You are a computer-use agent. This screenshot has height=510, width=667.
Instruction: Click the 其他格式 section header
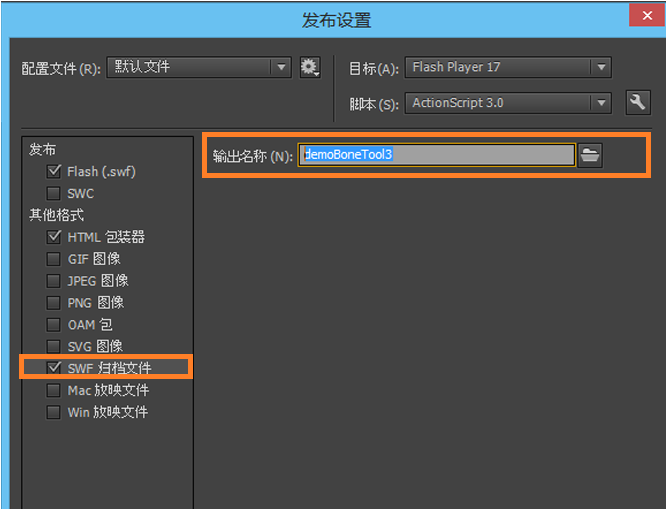click(56, 215)
